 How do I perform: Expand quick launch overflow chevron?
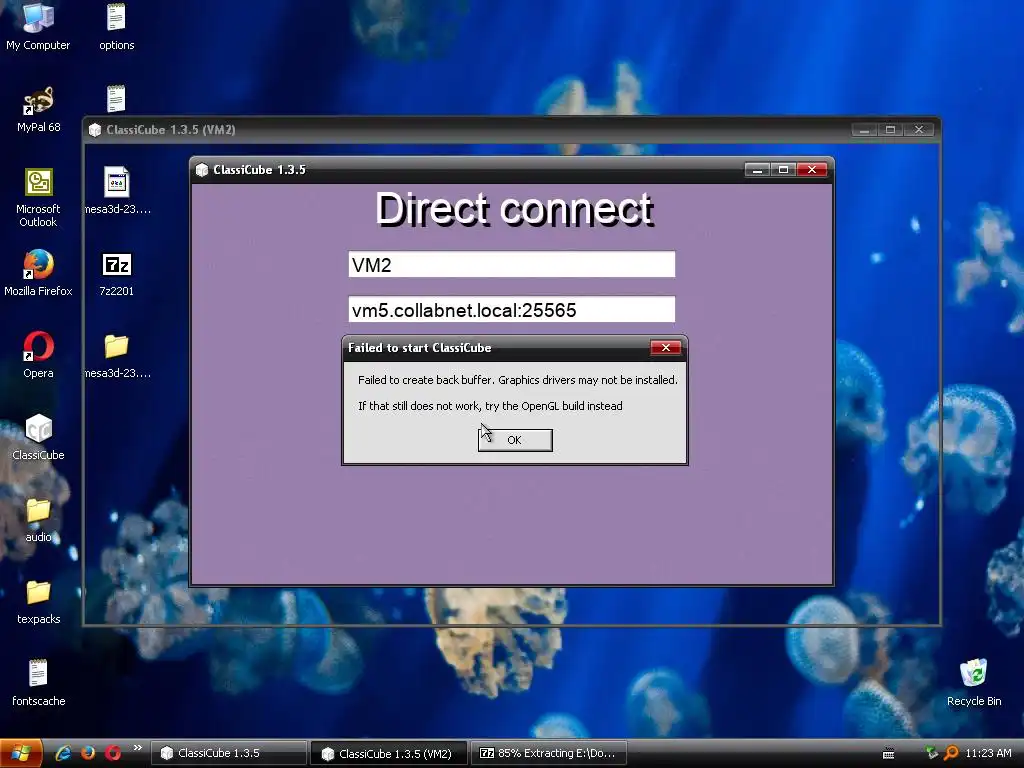137,748
